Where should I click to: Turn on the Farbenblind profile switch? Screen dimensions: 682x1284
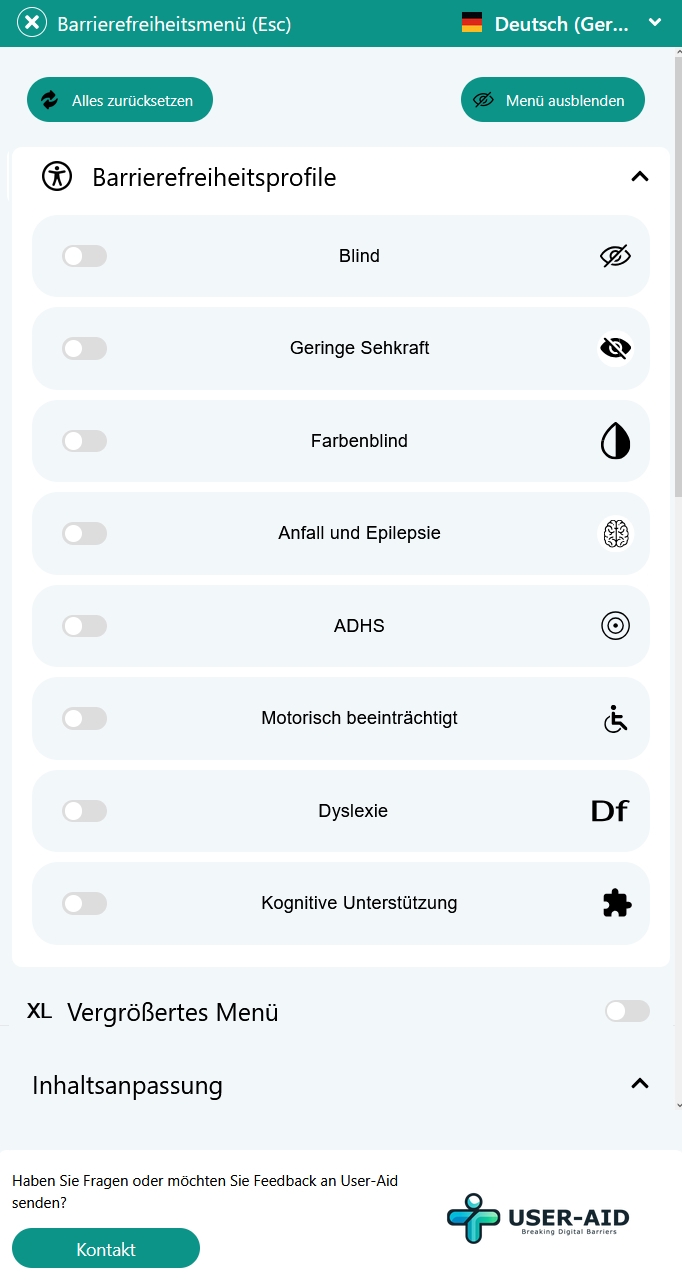pyautogui.click(x=85, y=441)
